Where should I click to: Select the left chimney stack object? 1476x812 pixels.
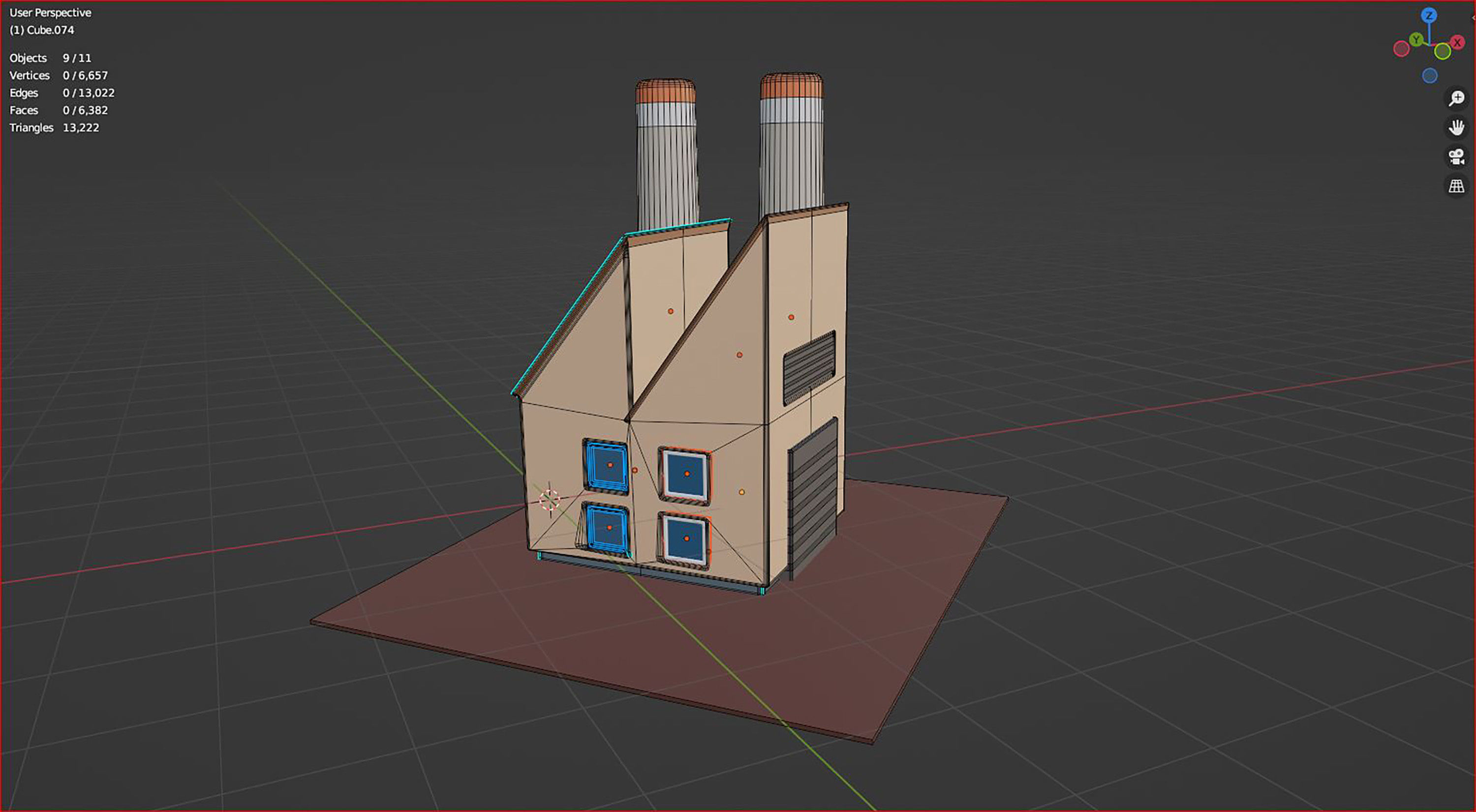pos(666,154)
